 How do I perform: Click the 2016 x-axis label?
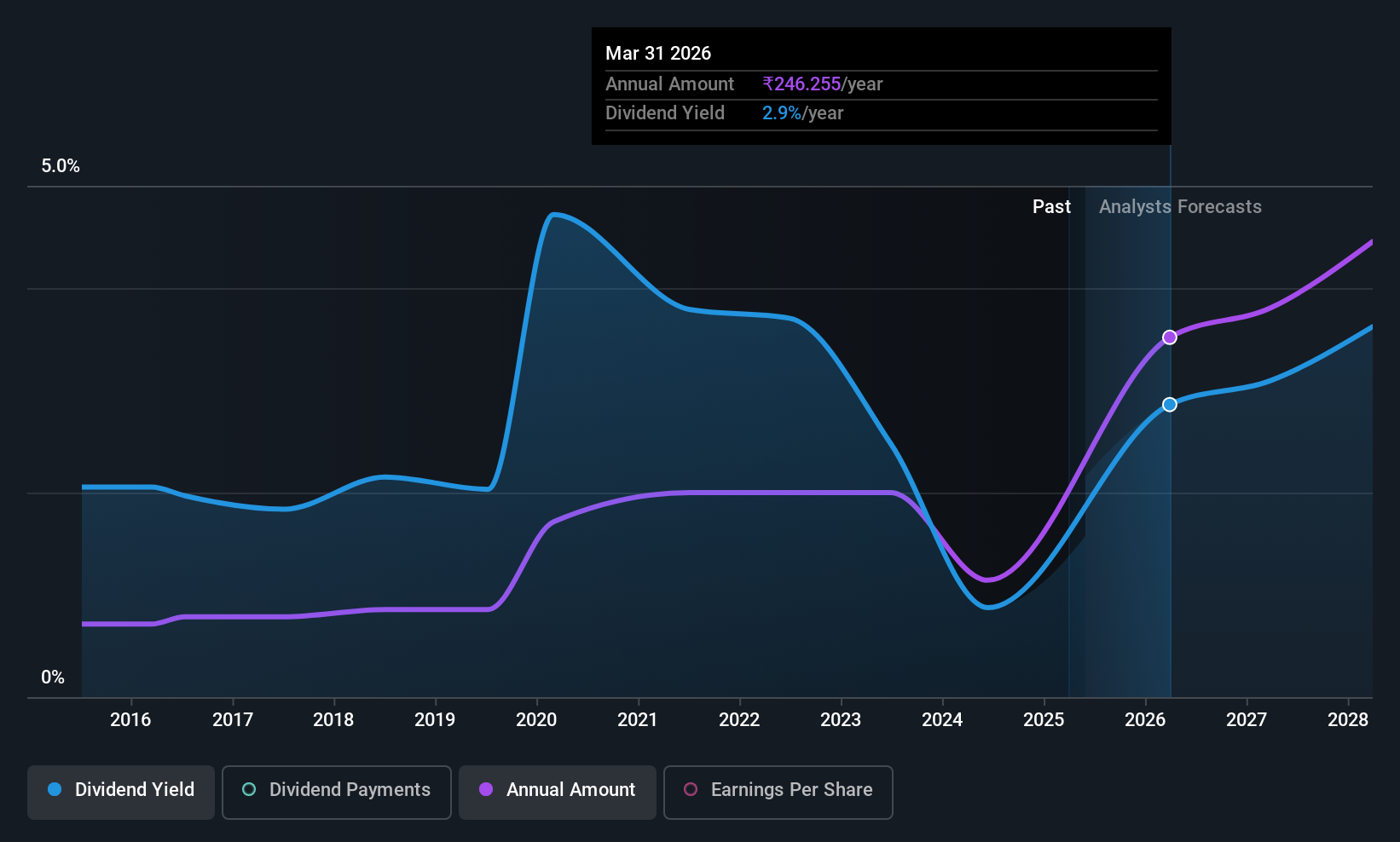pos(130,719)
